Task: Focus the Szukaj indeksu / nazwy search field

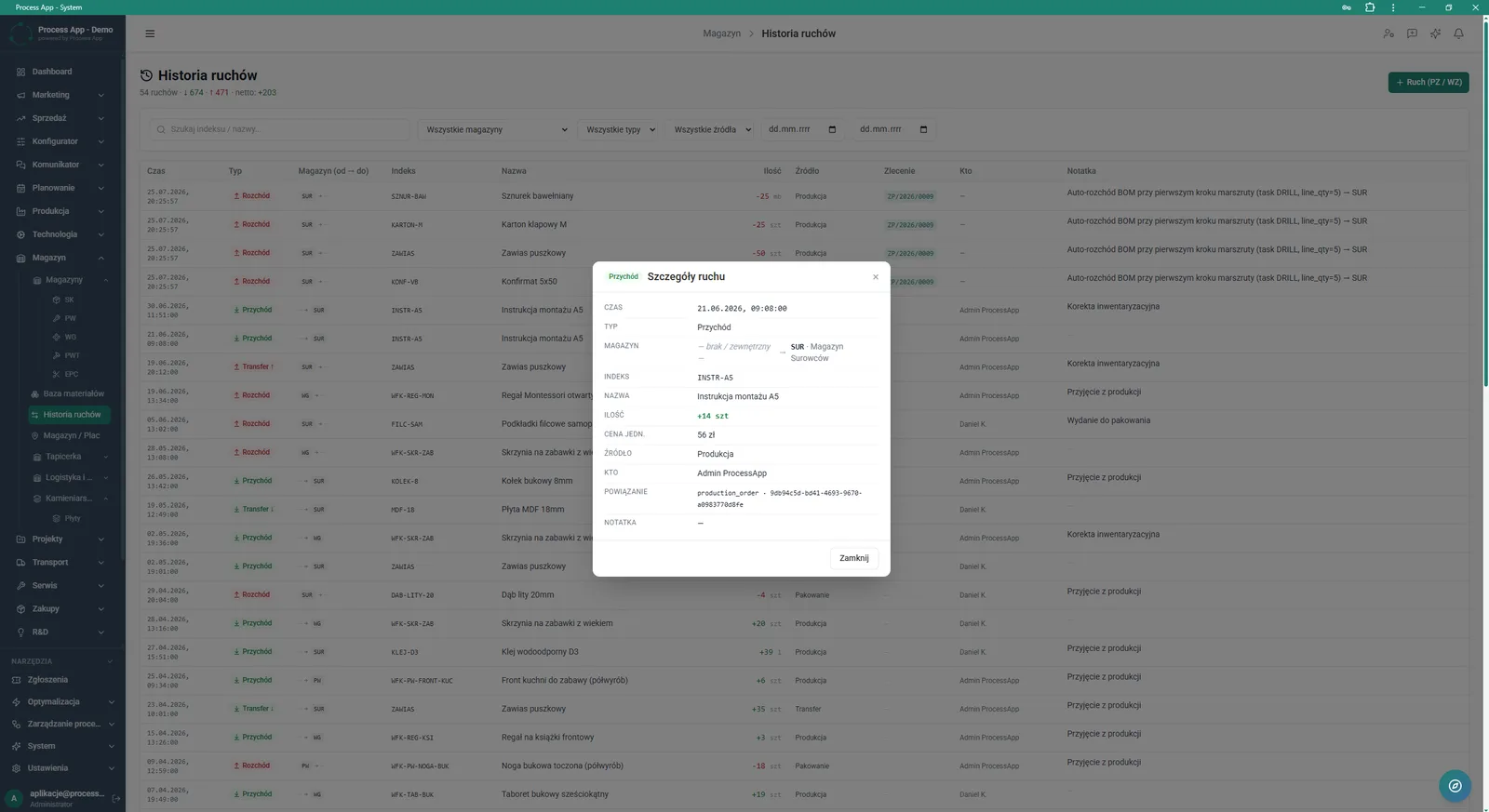Action: click(279, 129)
